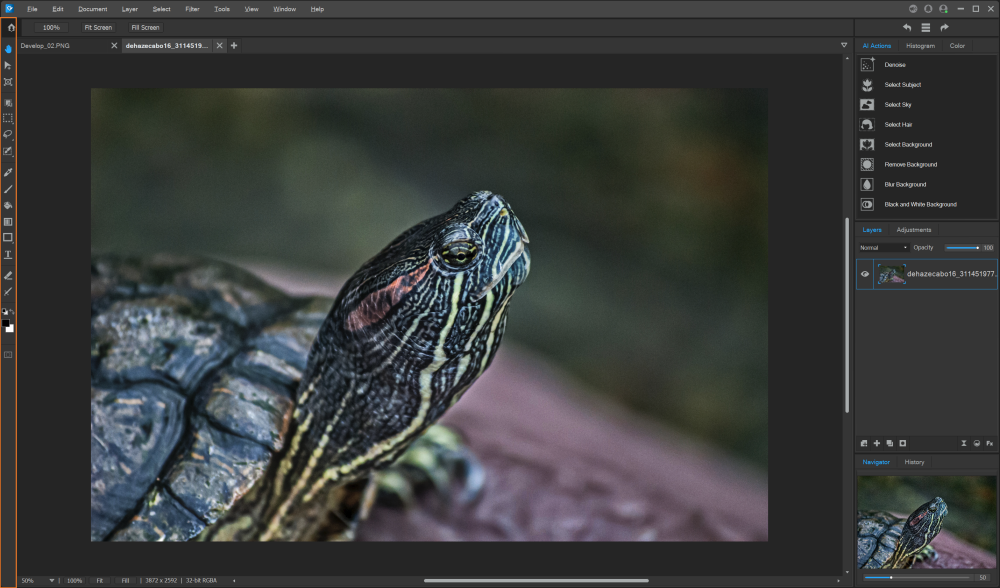This screenshot has width=1000, height=588.
Task: Click the undo arrow in right panel
Action: pyautogui.click(x=907, y=27)
